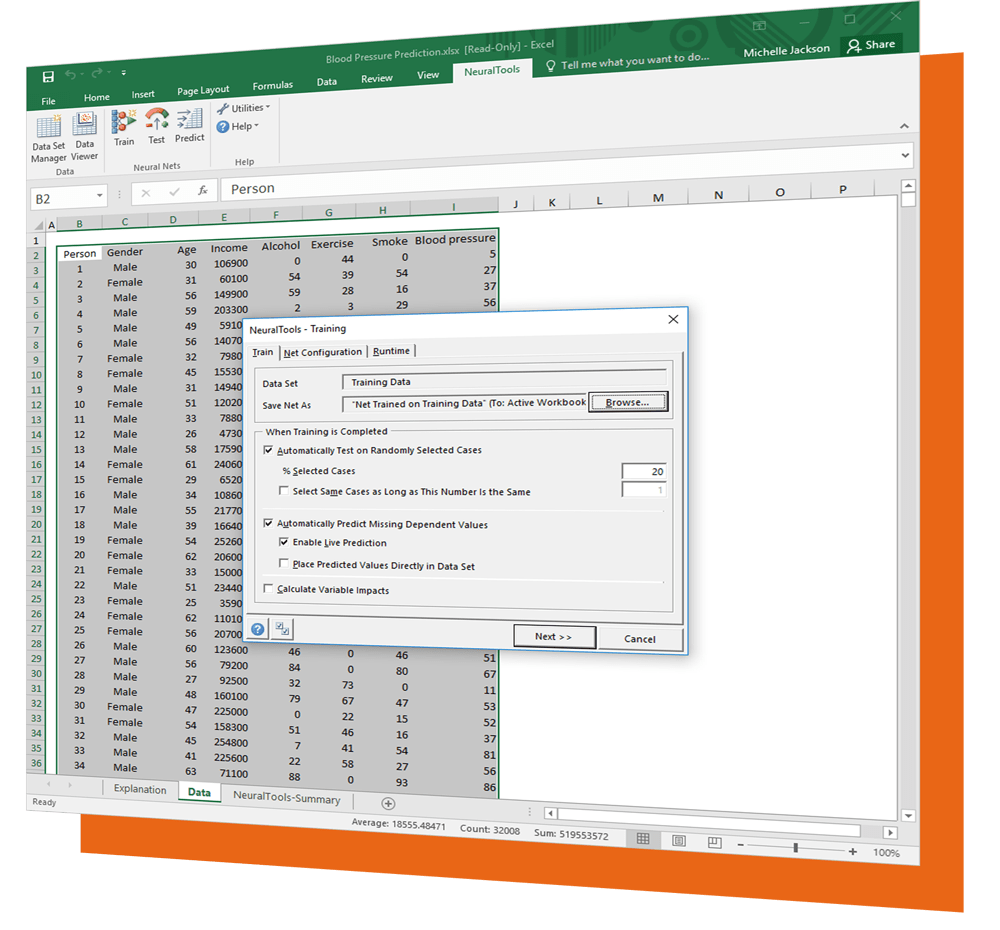Open the Formulas ribbon tab
Screen dimensions: 1000x930
coord(272,85)
